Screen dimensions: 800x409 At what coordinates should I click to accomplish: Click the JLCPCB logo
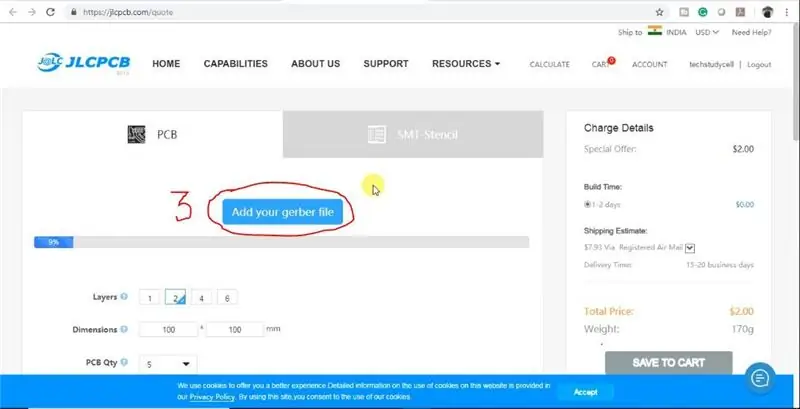[x=83, y=63]
